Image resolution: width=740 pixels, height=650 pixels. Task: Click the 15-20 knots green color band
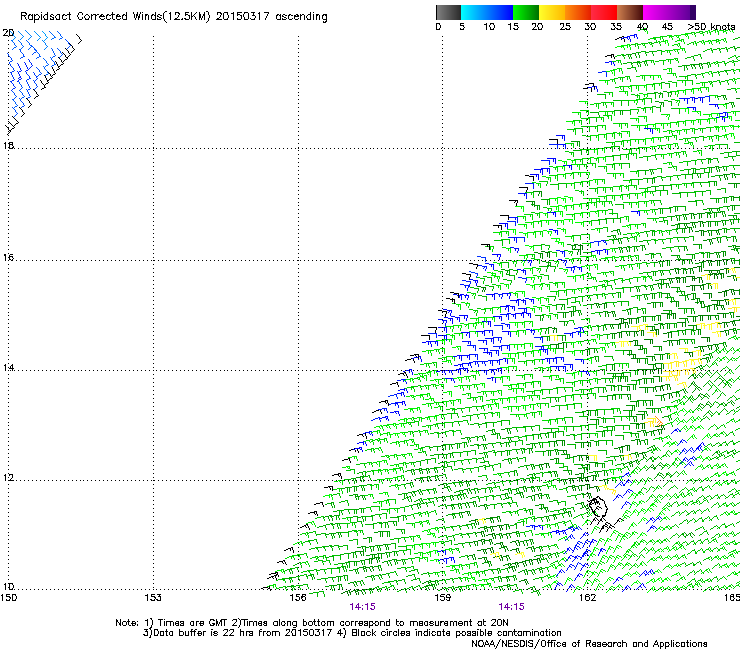point(526,12)
